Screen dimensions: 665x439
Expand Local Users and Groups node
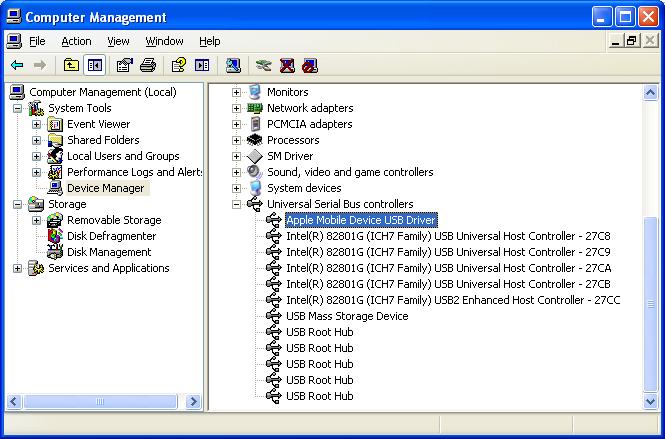tap(36, 157)
